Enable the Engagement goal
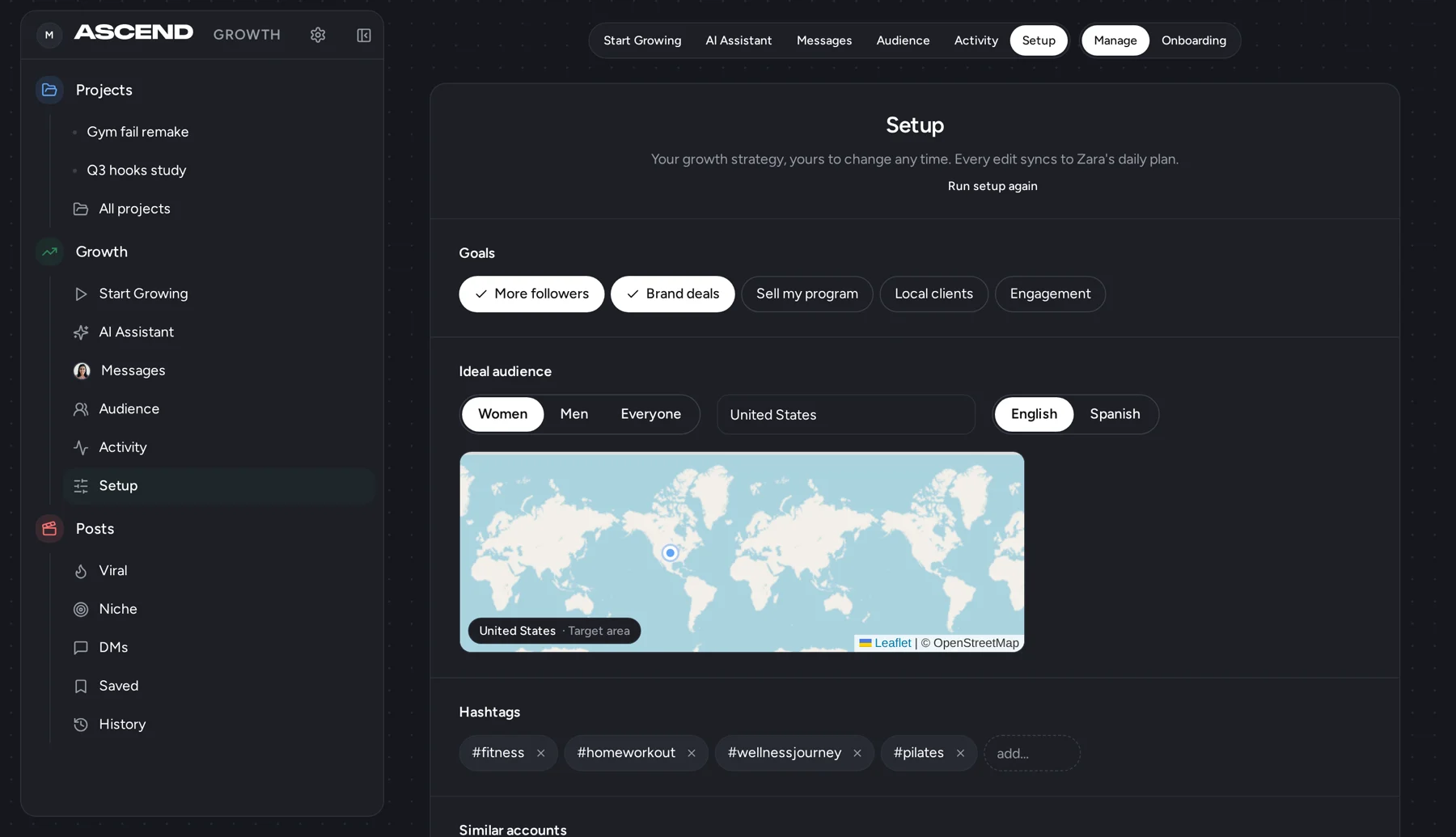Image resolution: width=1456 pixels, height=837 pixels. (1050, 294)
